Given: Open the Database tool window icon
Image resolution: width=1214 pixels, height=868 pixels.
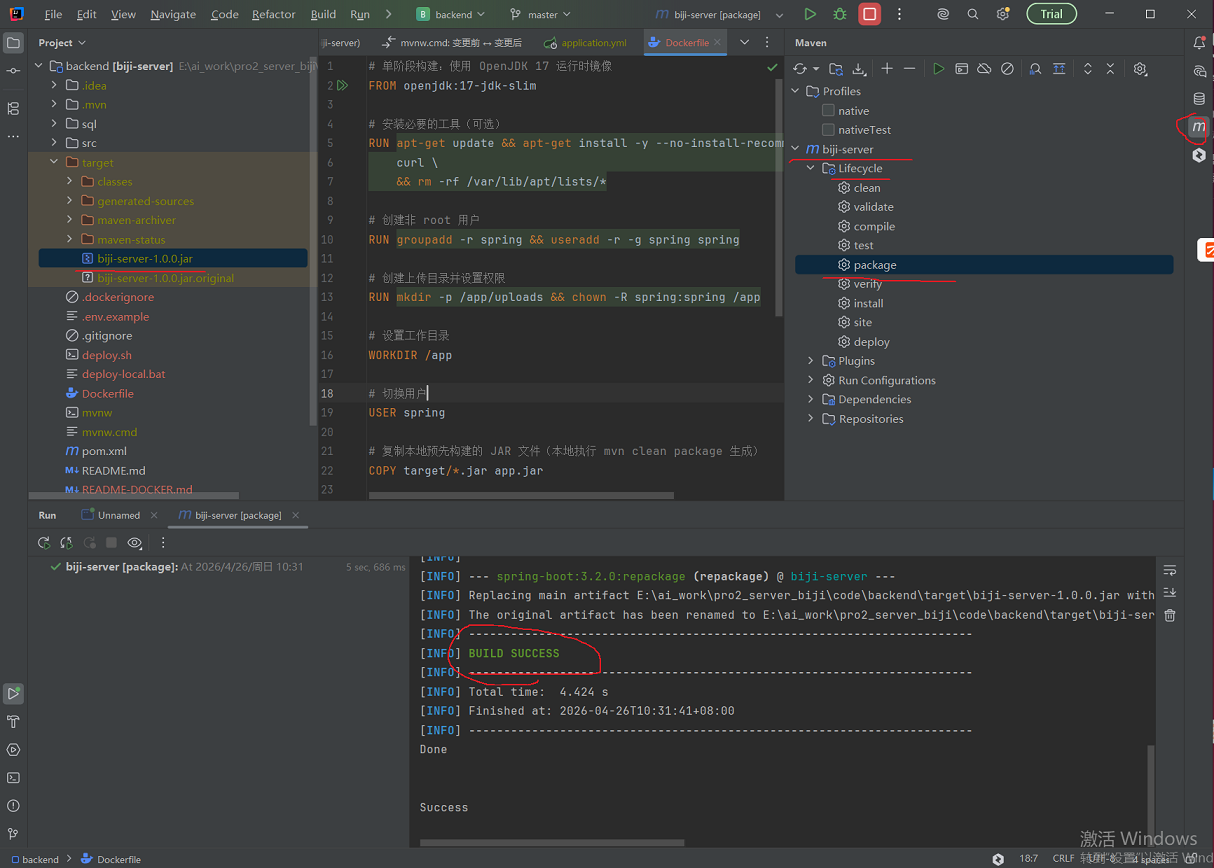Looking at the screenshot, I should [1199, 99].
